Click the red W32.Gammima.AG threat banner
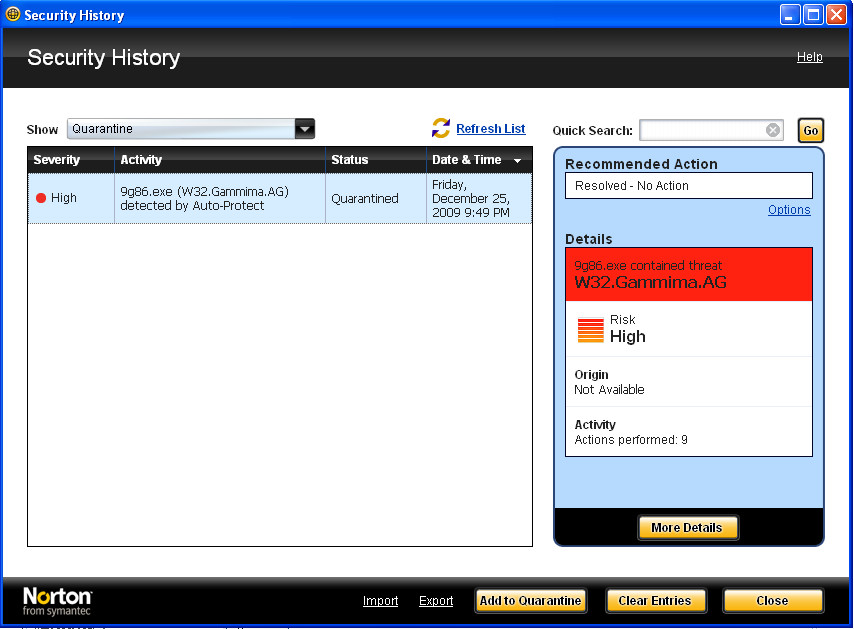 tap(688, 274)
